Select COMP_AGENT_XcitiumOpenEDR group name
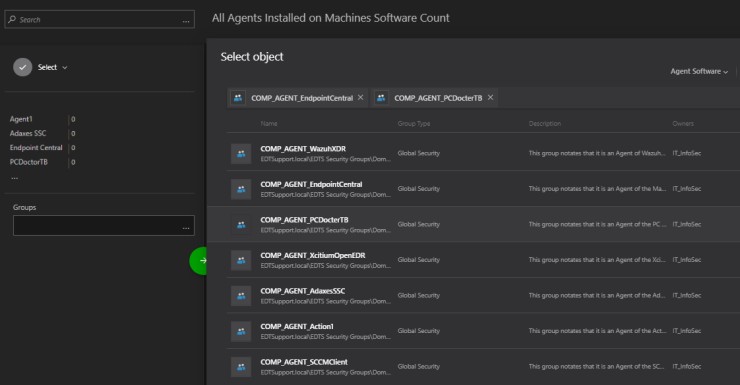 [313, 255]
